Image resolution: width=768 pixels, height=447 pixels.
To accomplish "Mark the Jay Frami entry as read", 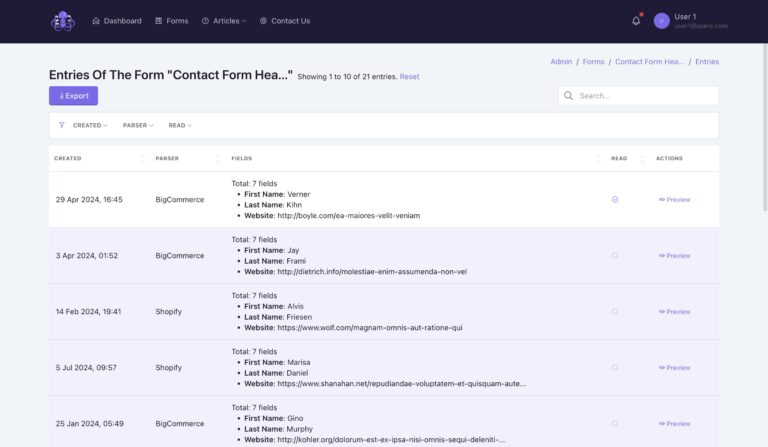I will click(x=615, y=255).
